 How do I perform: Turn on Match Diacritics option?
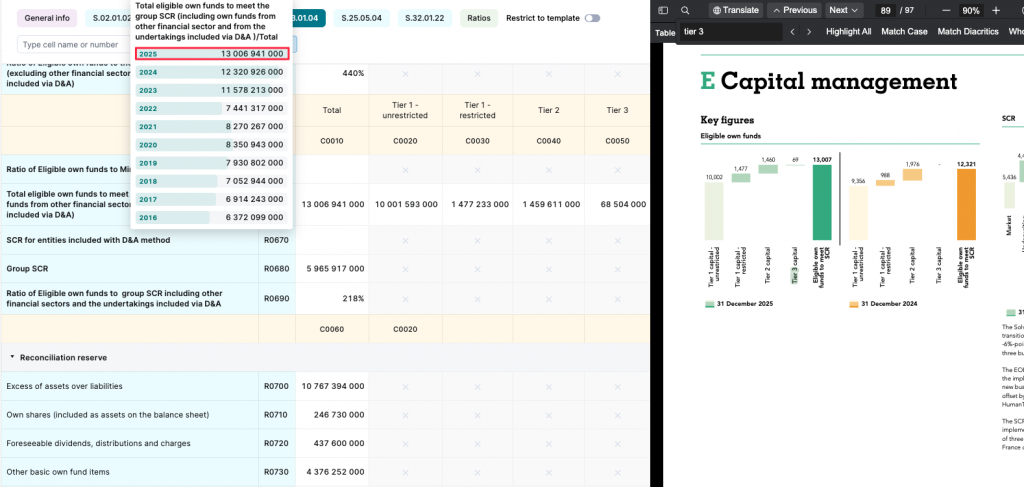coord(968,32)
